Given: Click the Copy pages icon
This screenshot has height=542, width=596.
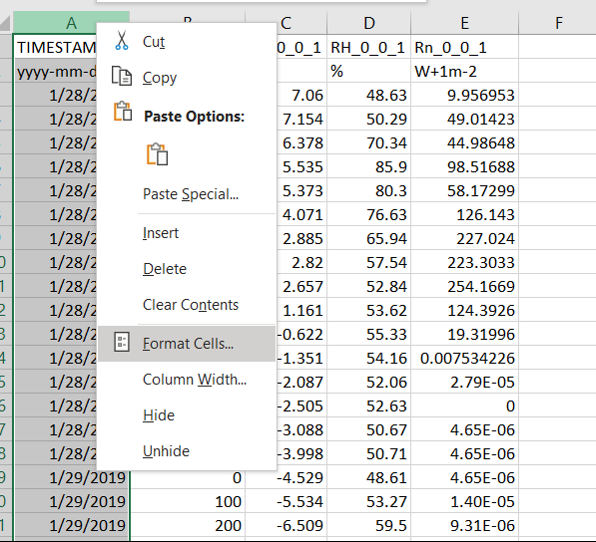Looking at the screenshot, I should [x=122, y=76].
